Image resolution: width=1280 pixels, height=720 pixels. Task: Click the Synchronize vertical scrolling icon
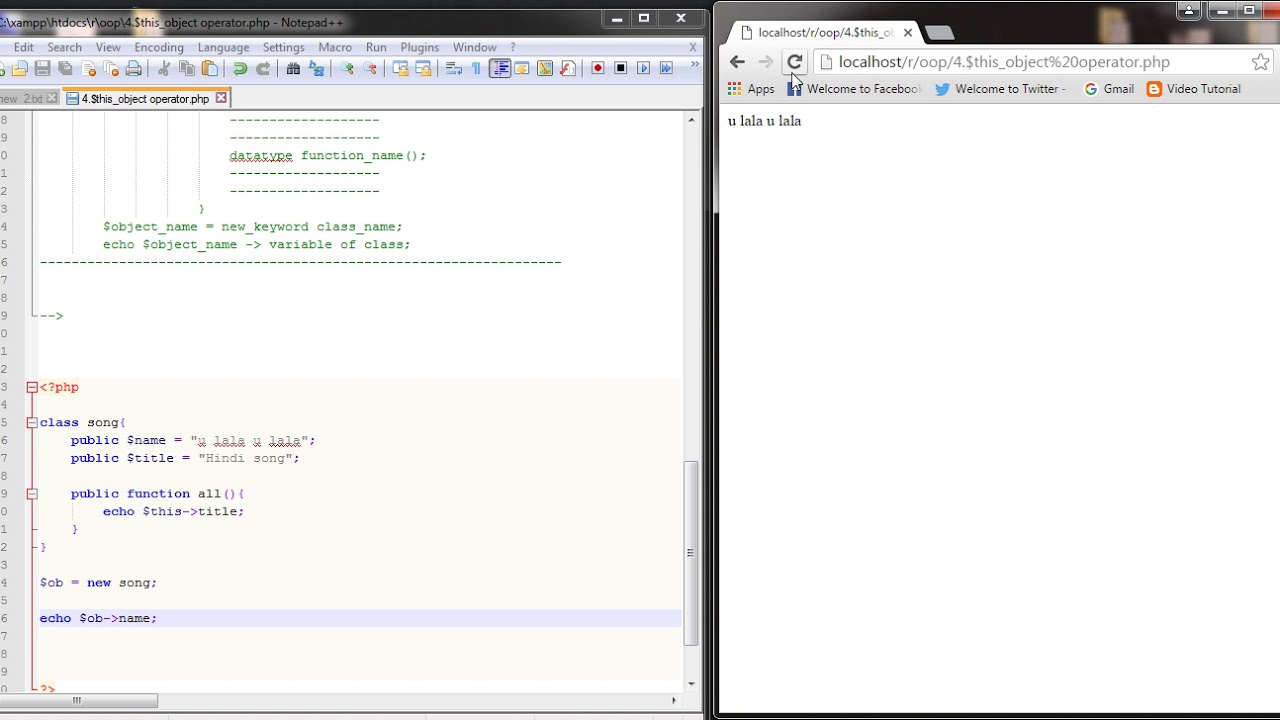coord(400,68)
